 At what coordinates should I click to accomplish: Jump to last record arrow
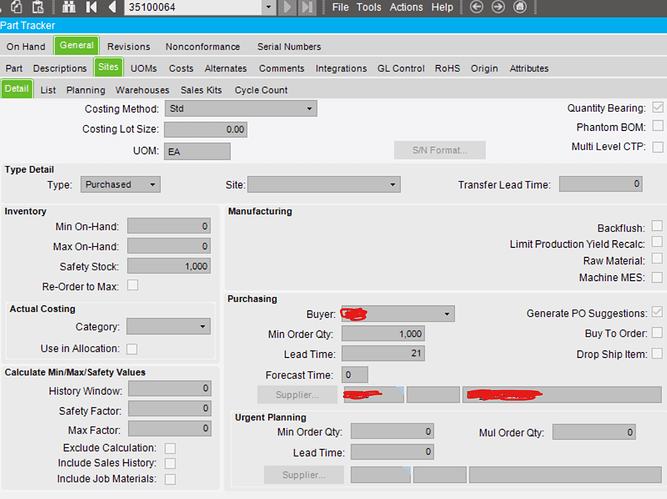(x=307, y=7)
